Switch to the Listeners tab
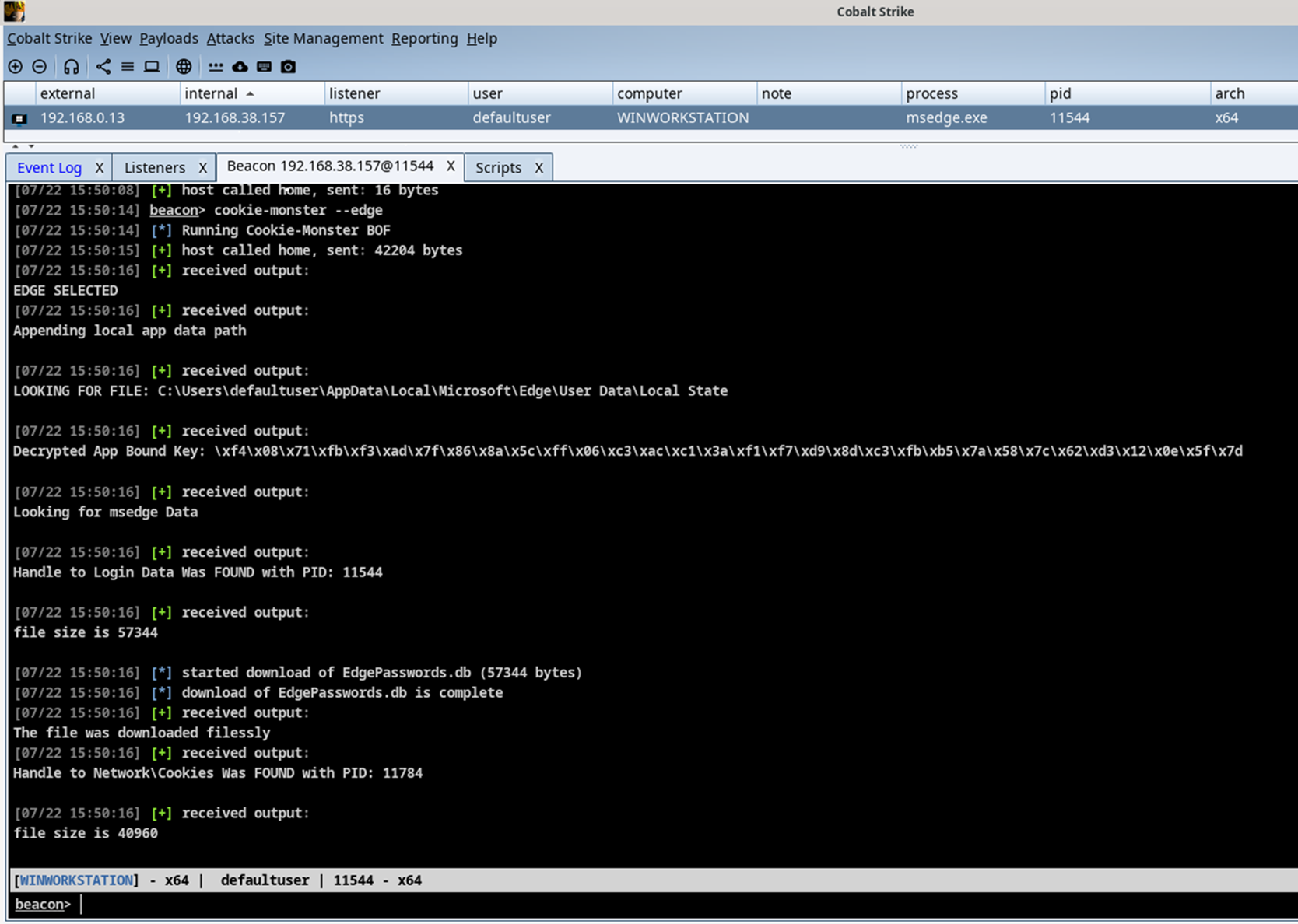Image resolution: width=1298 pixels, height=924 pixels. (x=155, y=167)
